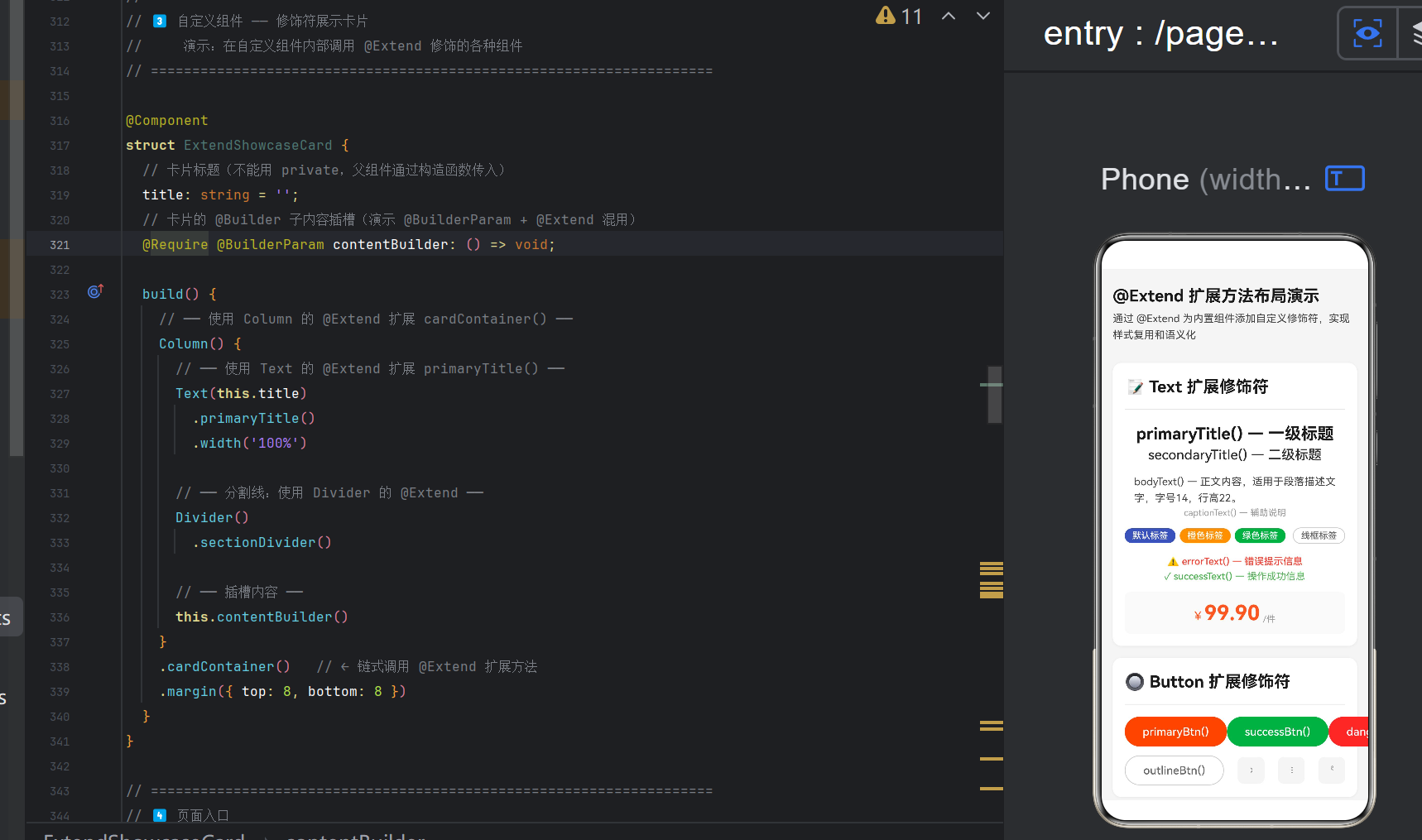Toggle the previewer Inspector eye icon
The image size is (1422, 840).
coord(1367,33)
